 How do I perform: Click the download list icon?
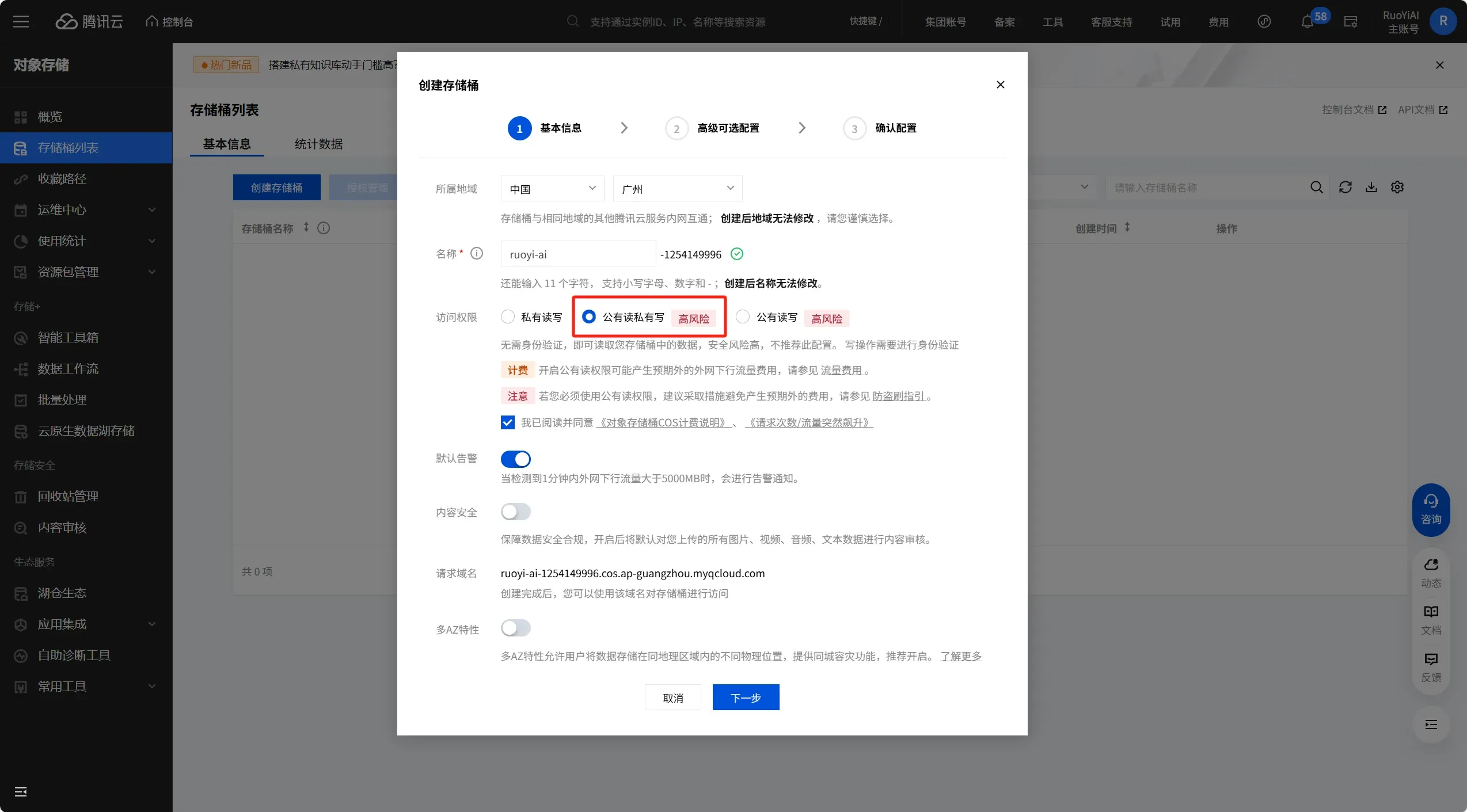click(x=1371, y=187)
